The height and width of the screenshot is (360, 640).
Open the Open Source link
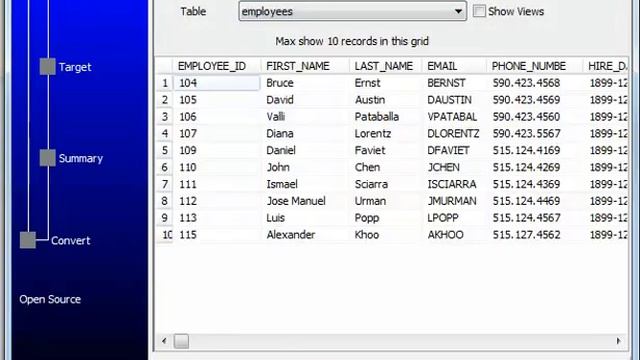[50, 299]
